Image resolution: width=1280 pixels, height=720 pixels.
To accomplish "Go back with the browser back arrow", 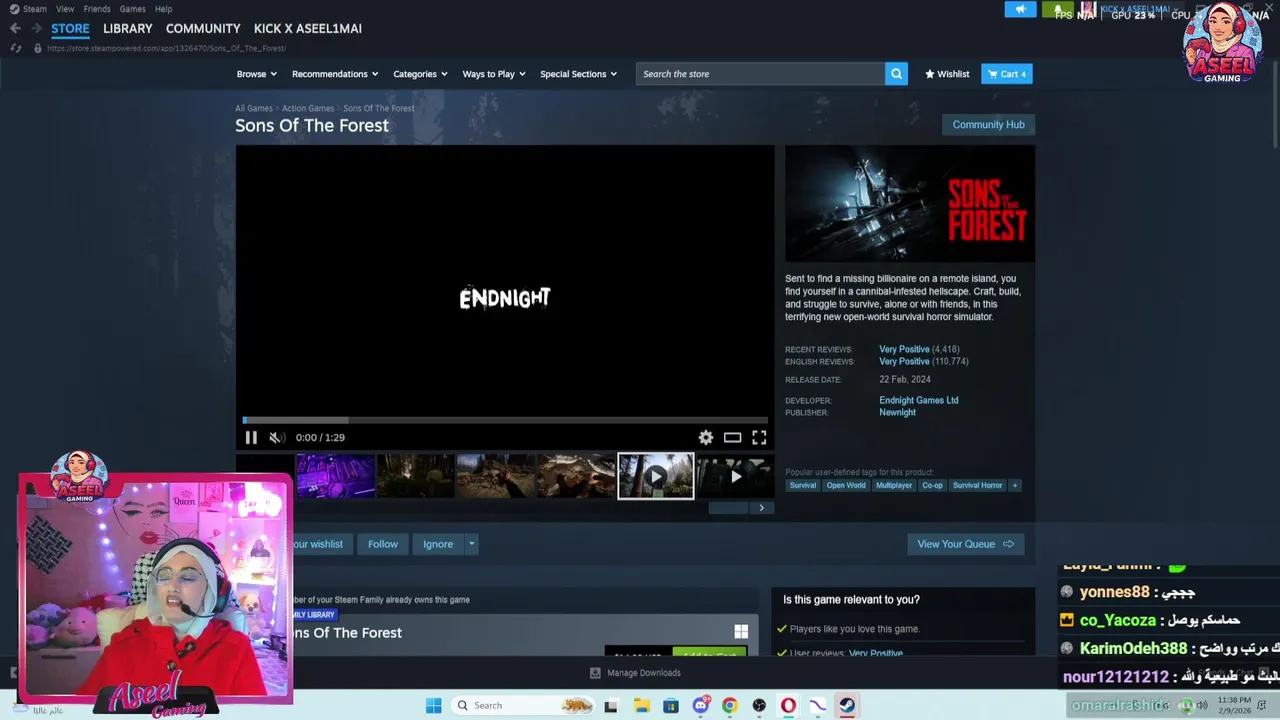I will pos(15,28).
